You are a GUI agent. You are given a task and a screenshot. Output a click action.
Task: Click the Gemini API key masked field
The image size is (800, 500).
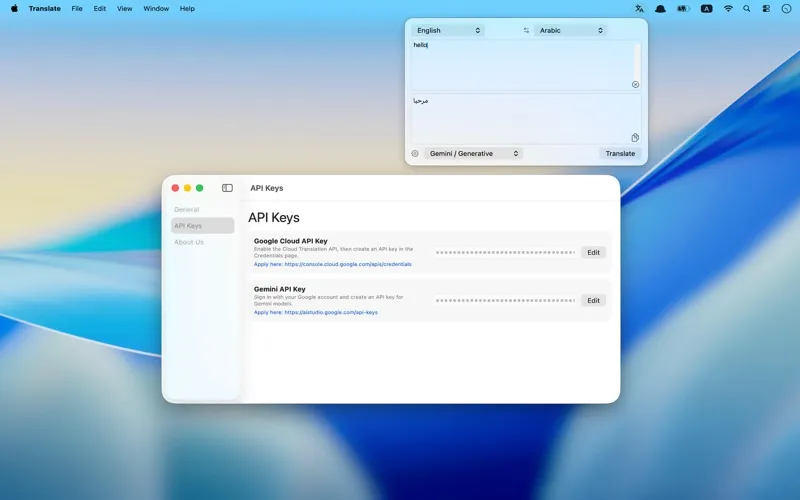pyautogui.click(x=506, y=301)
